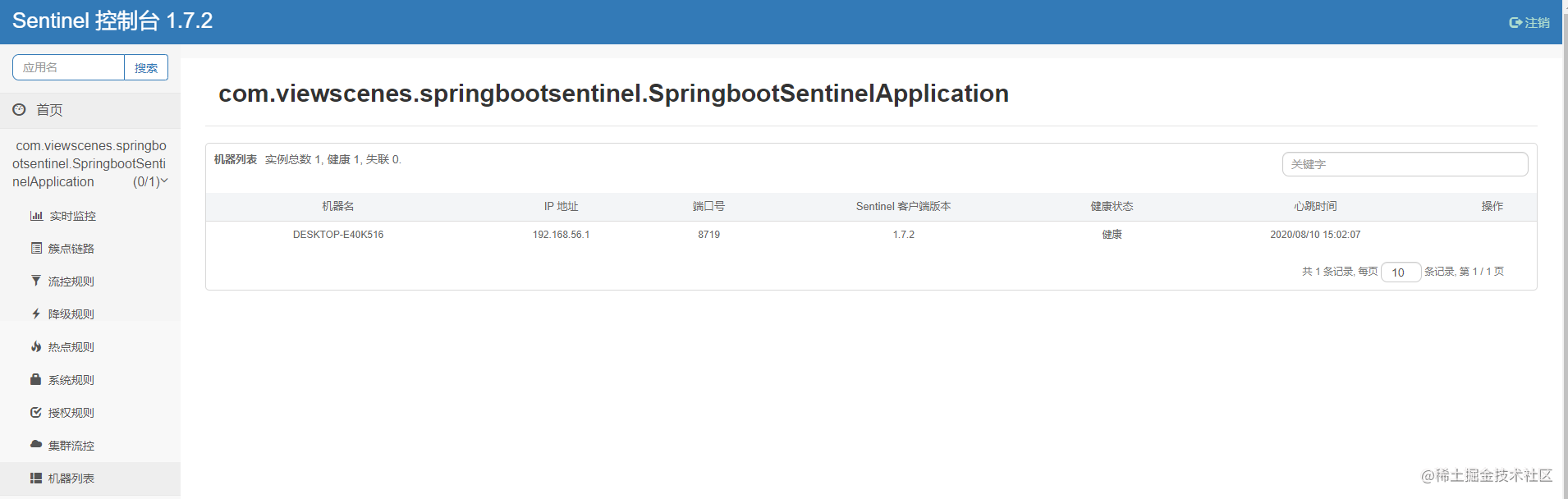Click the lightning bolt icon for 降级规则
The height and width of the screenshot is (499, 1568).
[36, 314]
